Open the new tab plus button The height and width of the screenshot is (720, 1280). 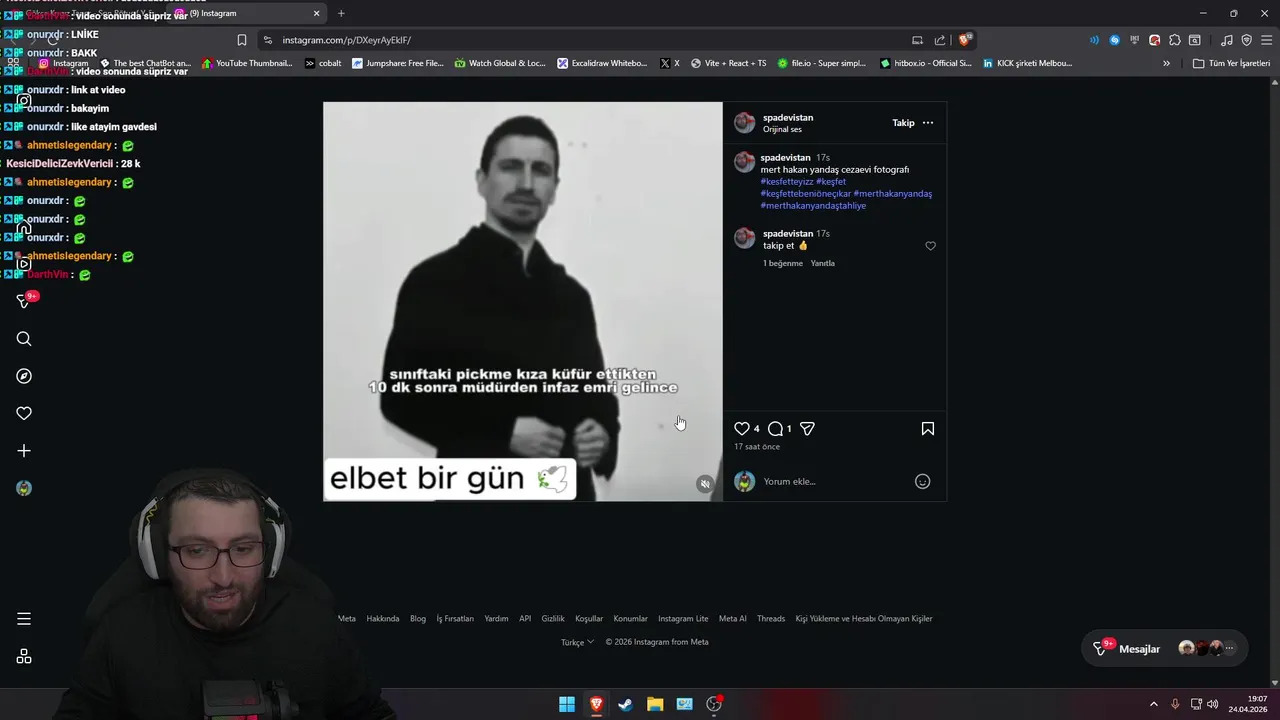[341, 13]
